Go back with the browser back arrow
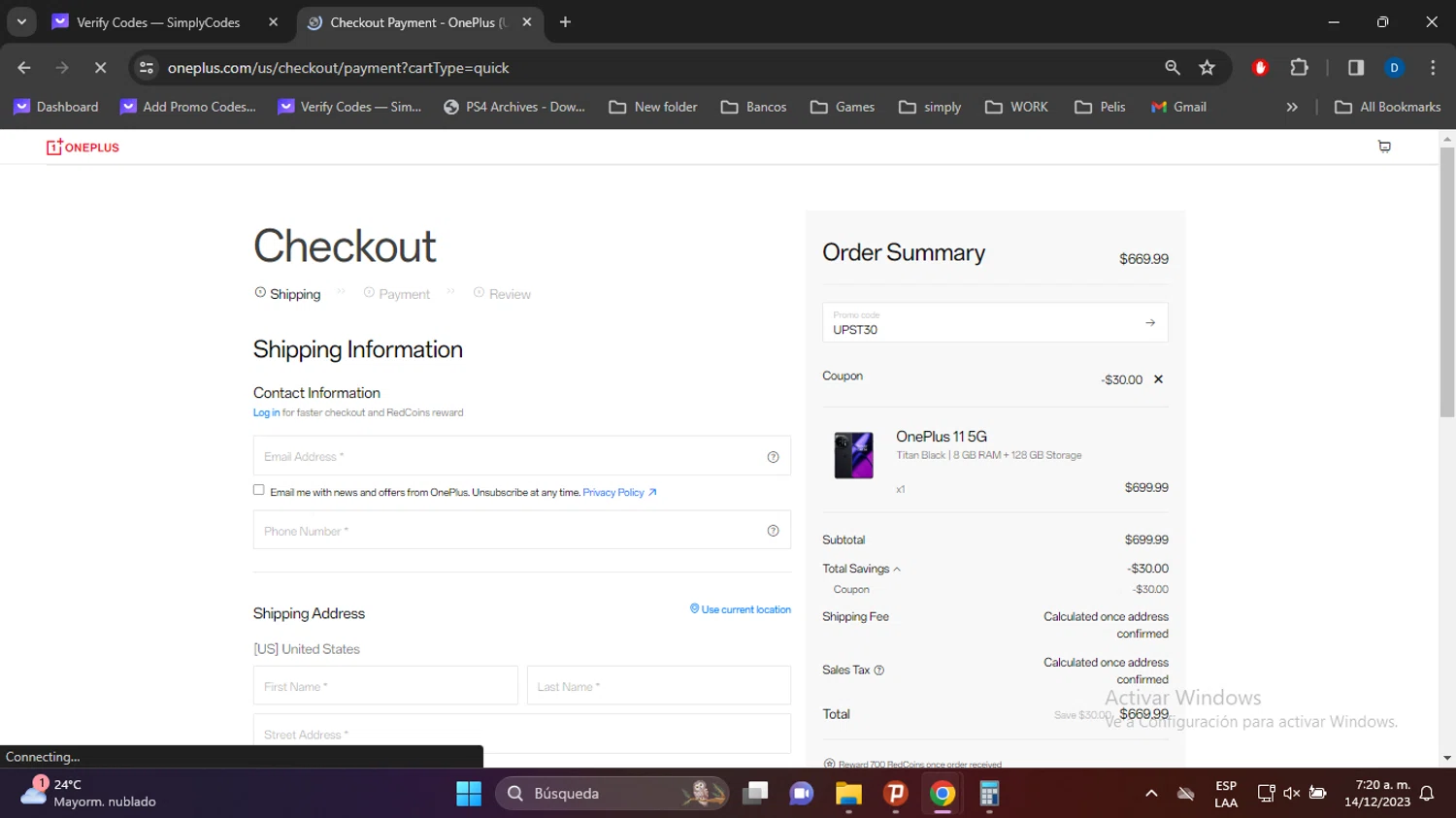This screenshot has width=1456, height=818. click(x=24, y=68)
